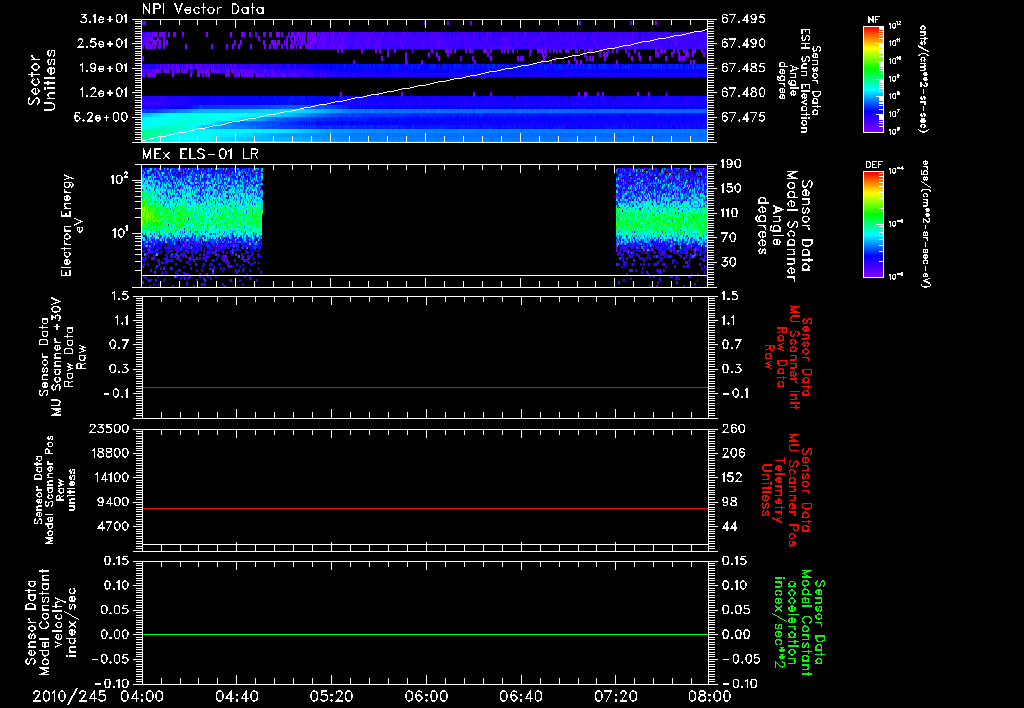
Task: Click the gray MU Scanner +30V line
Action: tap(425, 387)
